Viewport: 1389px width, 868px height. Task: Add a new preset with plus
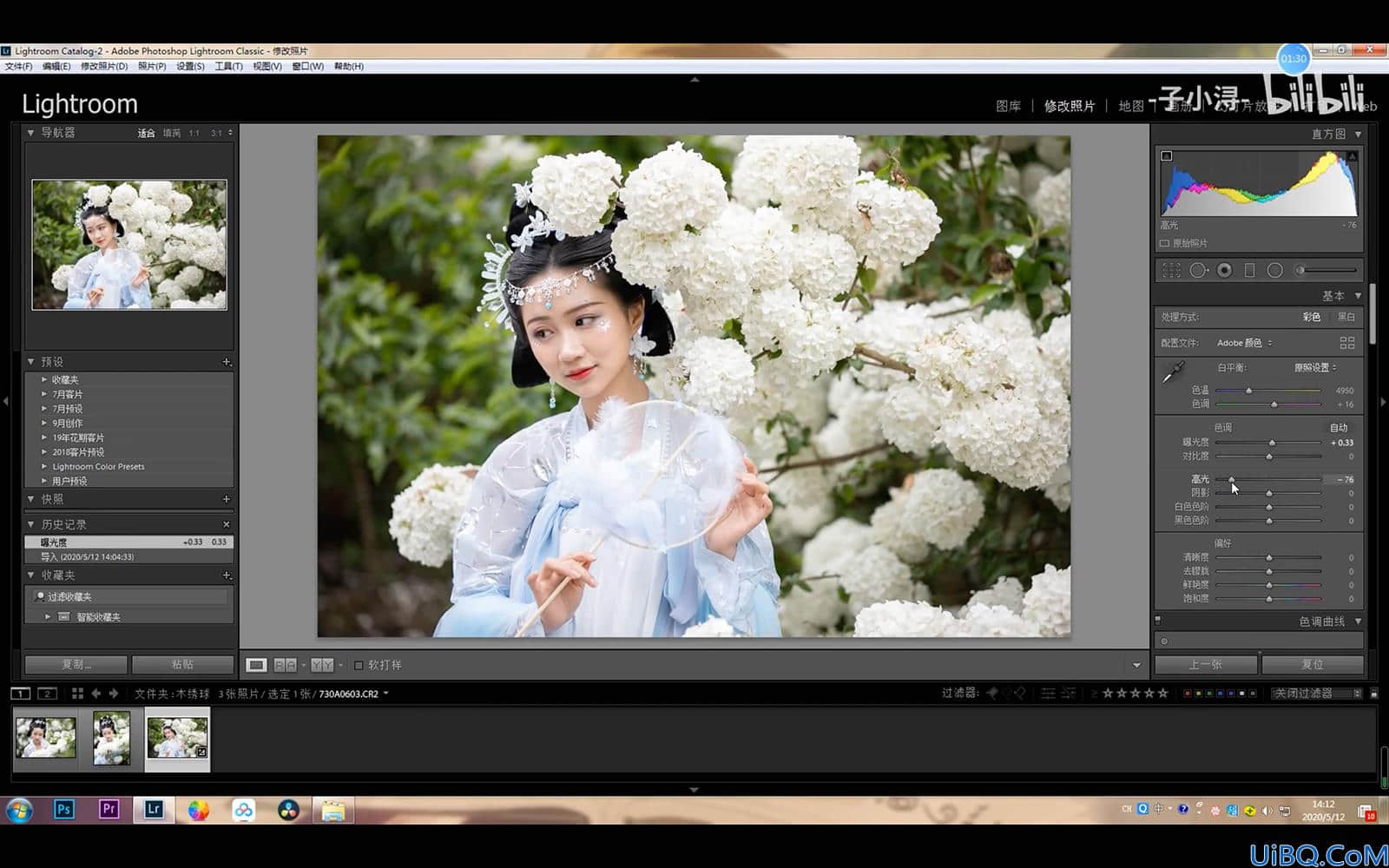coord(227,362)
